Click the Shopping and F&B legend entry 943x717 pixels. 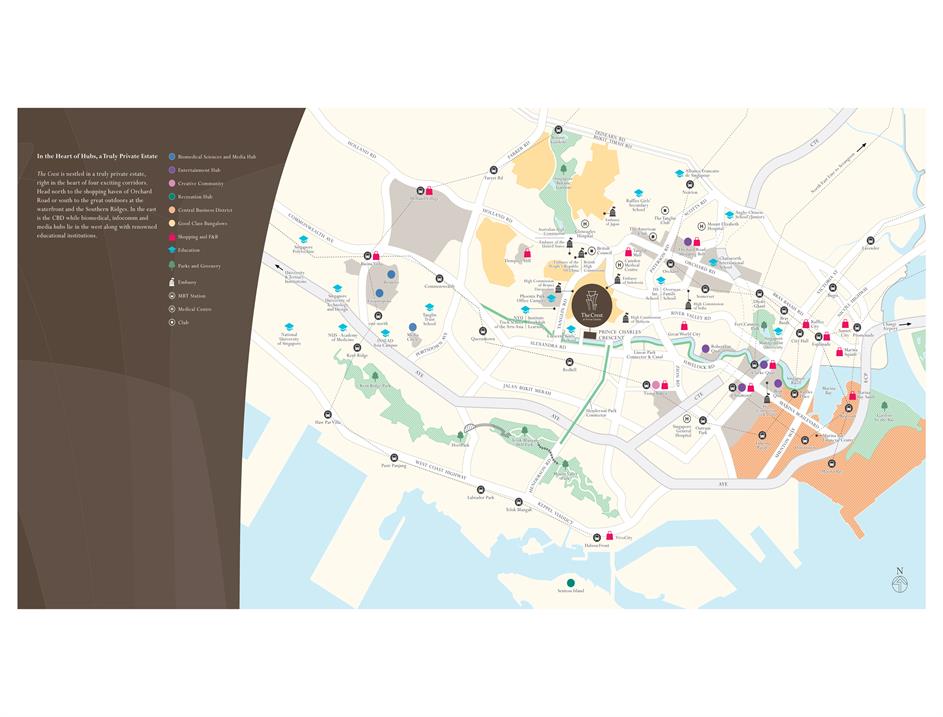[198, 237]
